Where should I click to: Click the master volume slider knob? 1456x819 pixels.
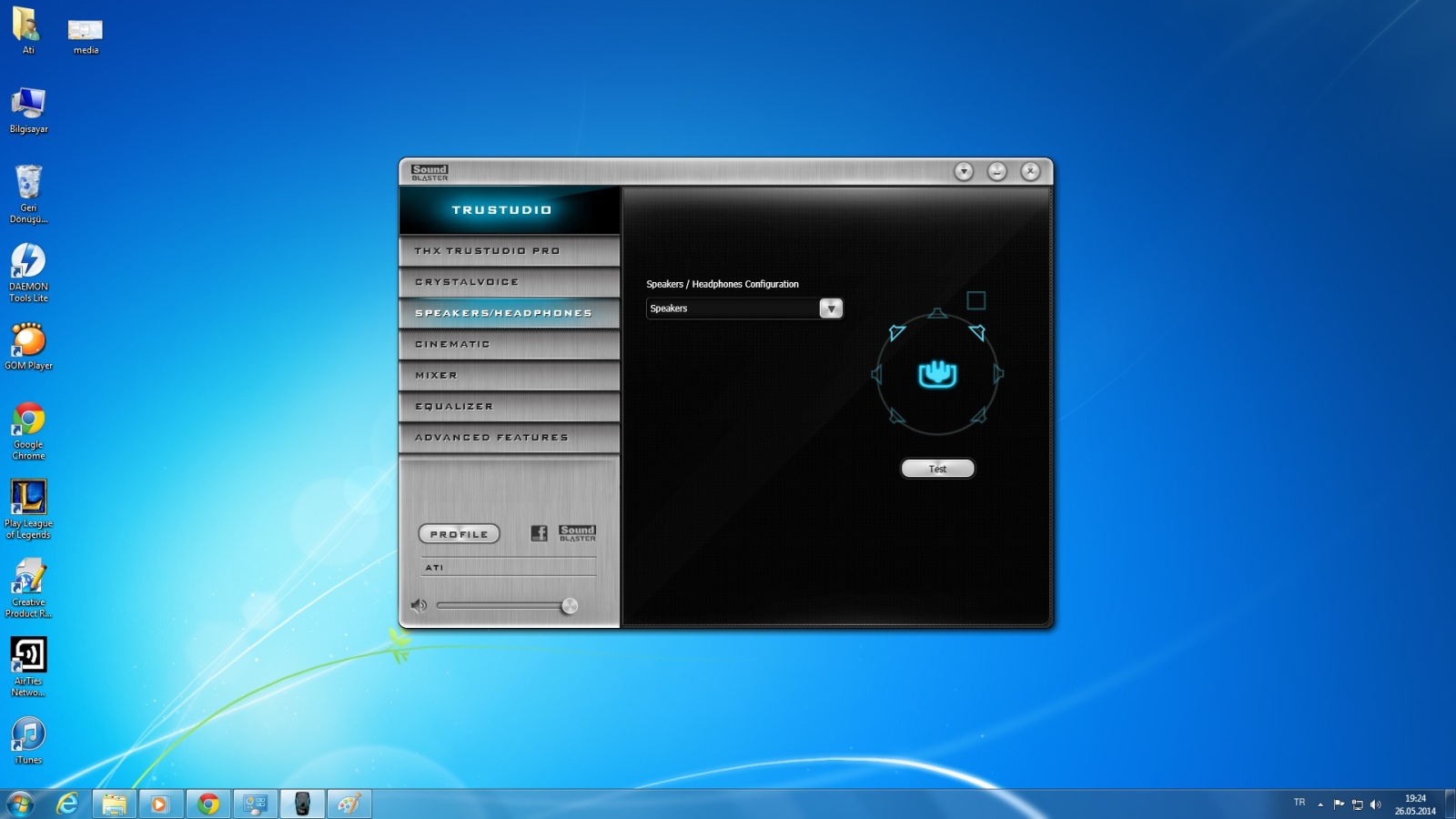coord(570,606)
